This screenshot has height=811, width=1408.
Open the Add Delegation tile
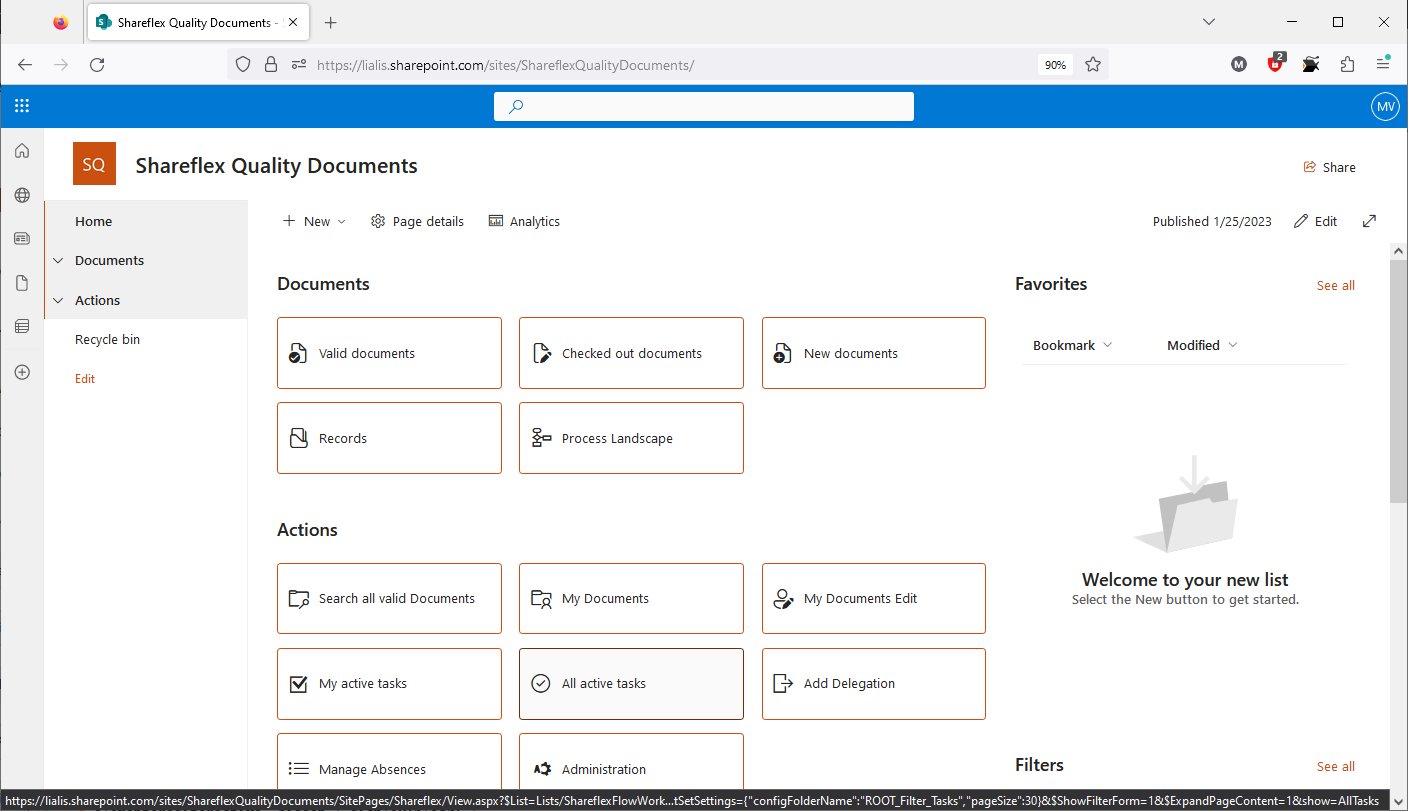point(874,684)
